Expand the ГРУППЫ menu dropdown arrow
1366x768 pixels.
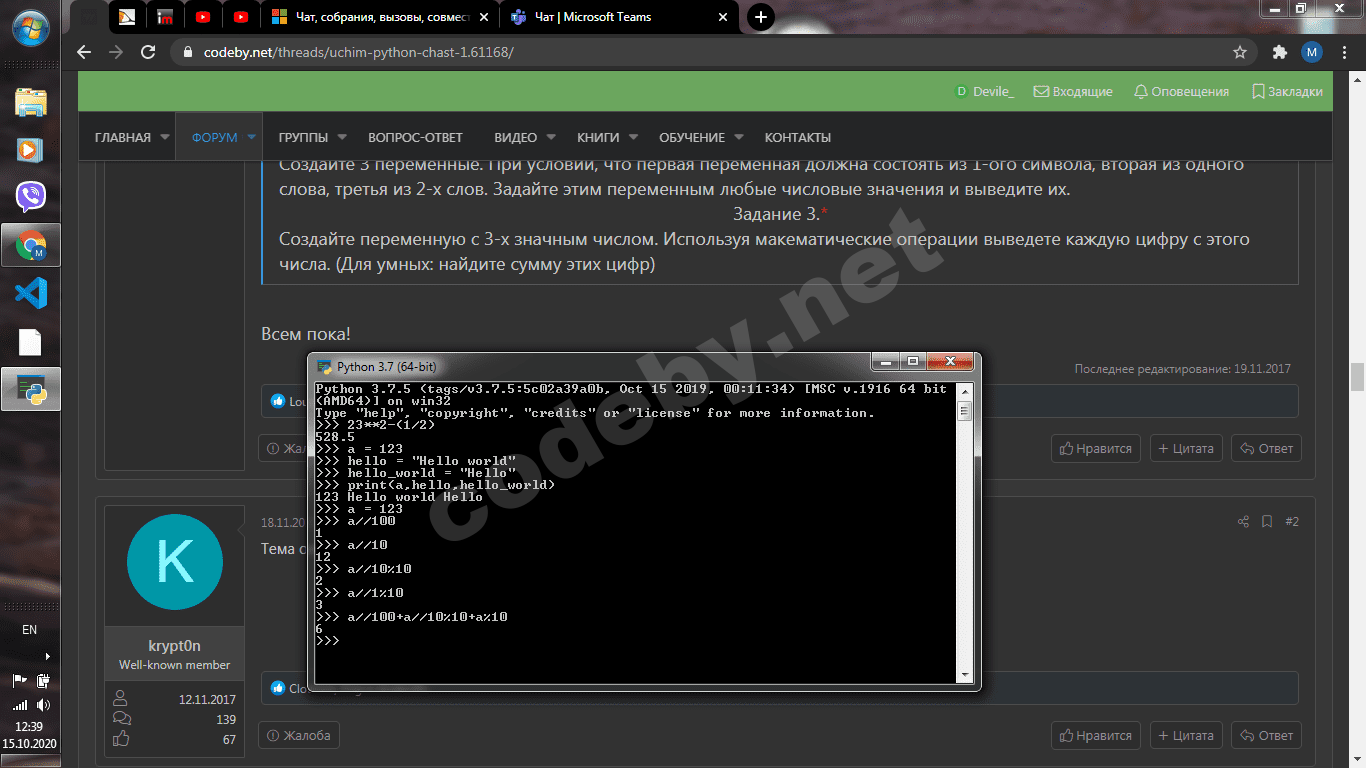[x=342, y=137]
